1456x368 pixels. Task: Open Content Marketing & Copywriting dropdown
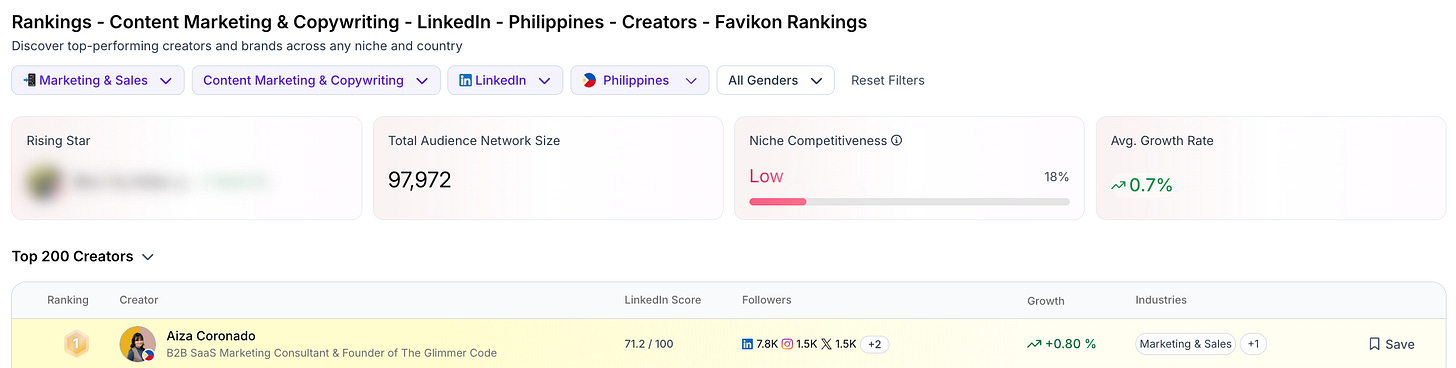(x=315, y=80)
